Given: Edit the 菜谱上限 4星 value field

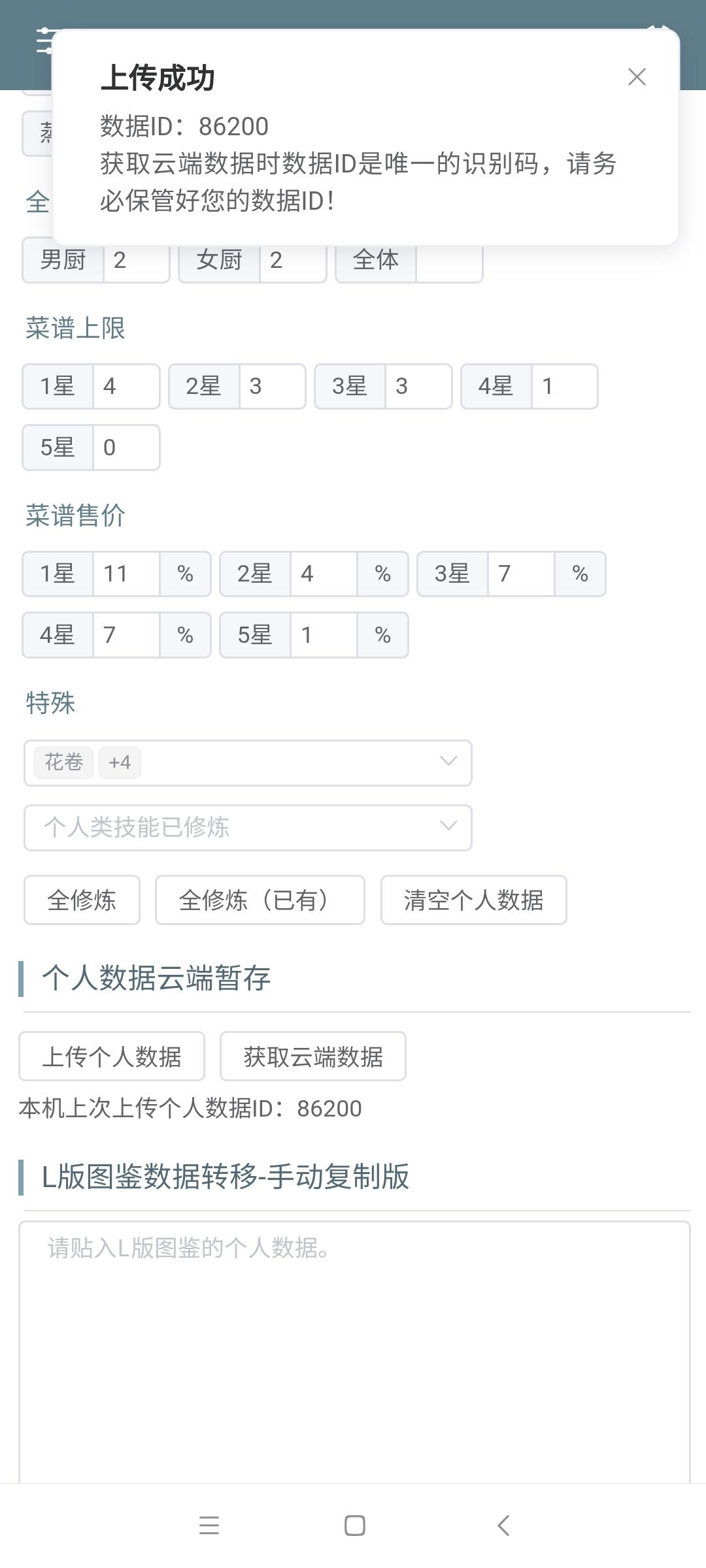Looking at the screenshot, I should [564, 387].
